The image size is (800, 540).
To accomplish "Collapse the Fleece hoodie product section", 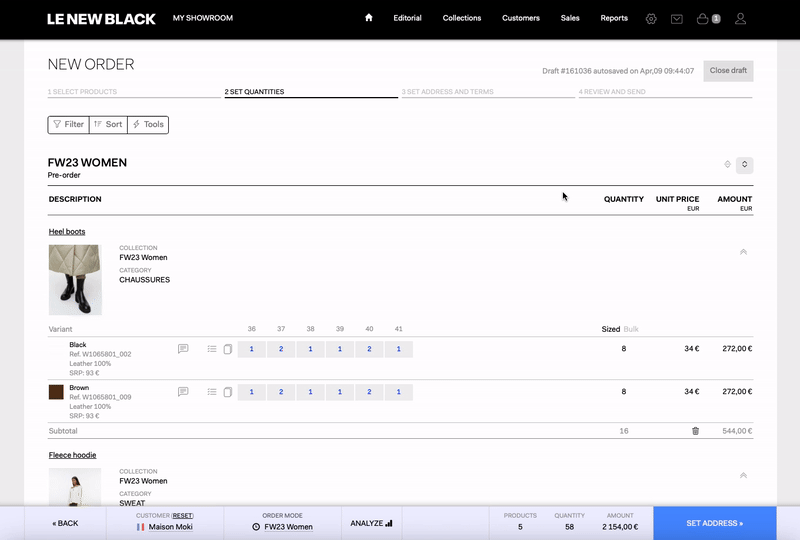I will (x=743, y=475).
